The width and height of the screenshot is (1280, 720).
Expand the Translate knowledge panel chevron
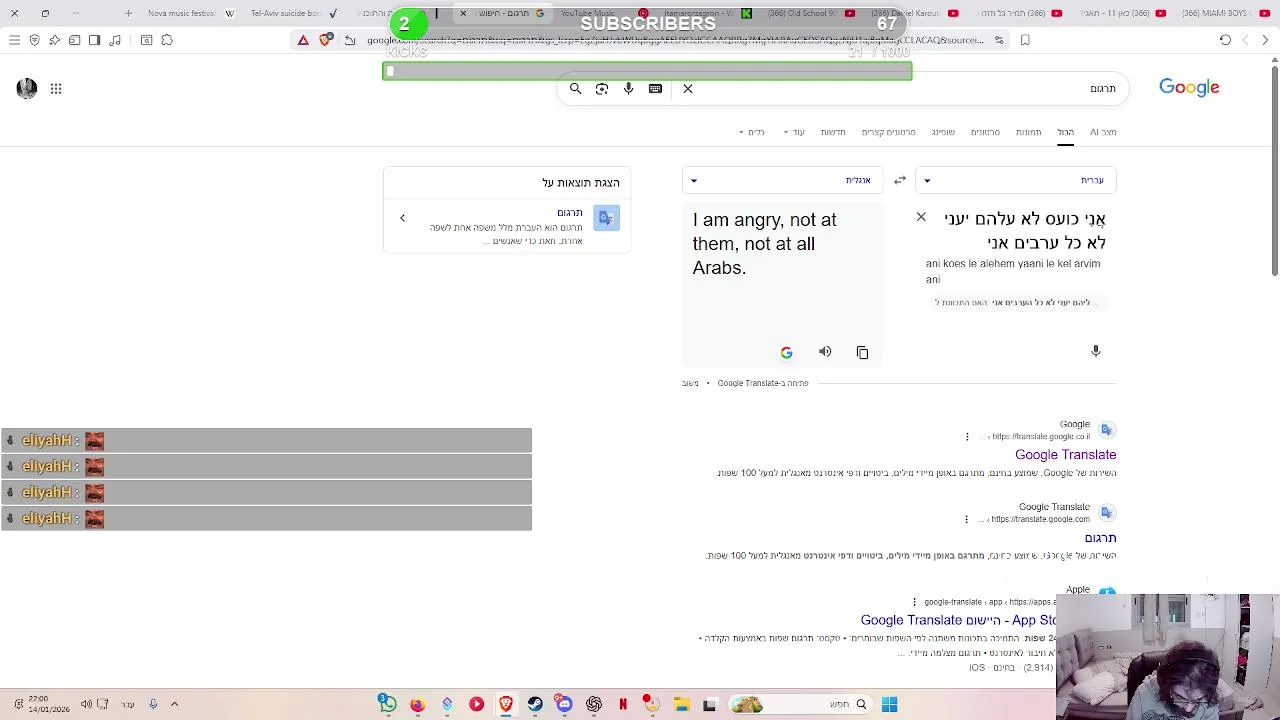[402, 218]
